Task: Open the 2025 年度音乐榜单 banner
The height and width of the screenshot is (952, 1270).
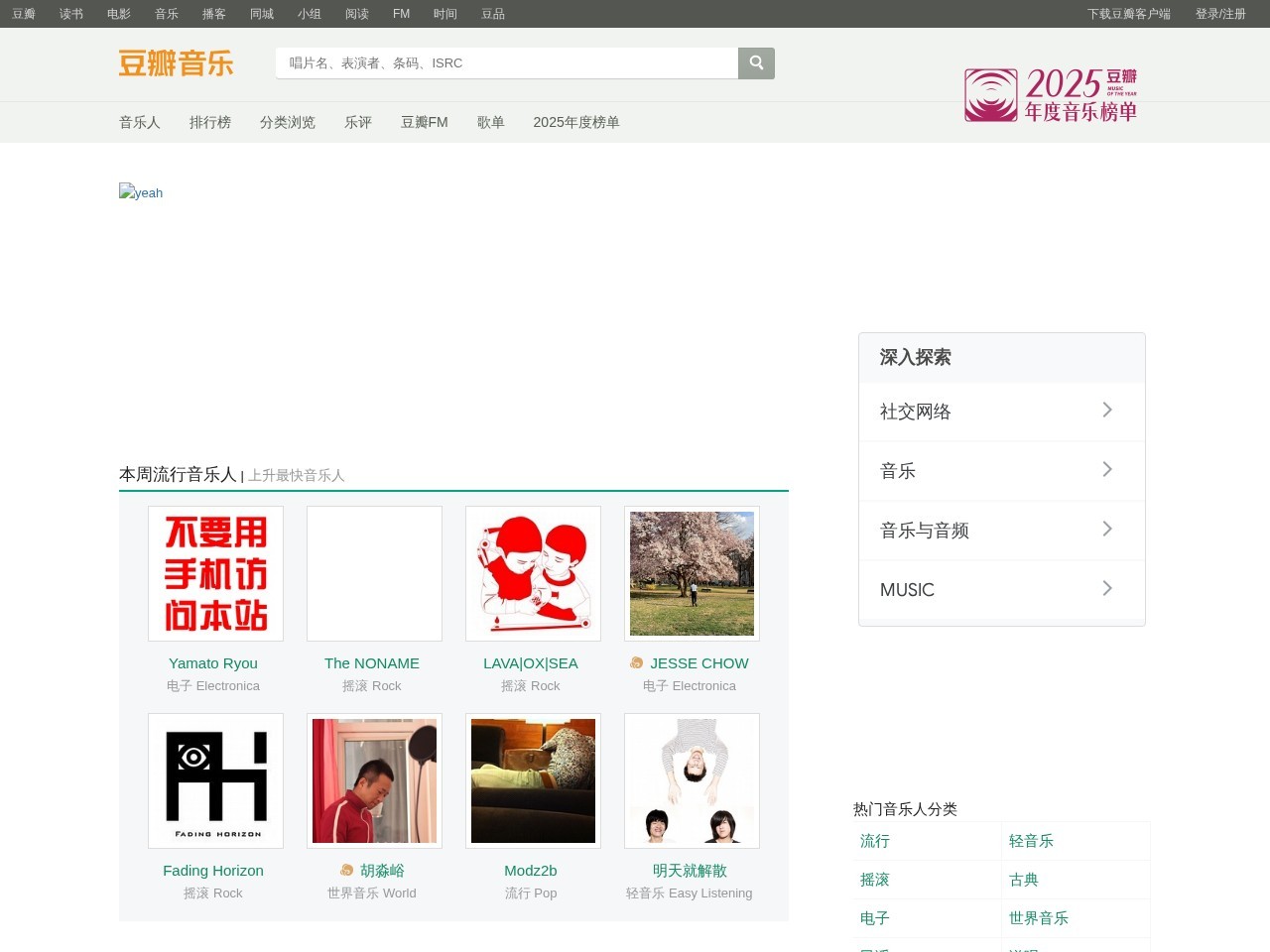Action: 1051,95
